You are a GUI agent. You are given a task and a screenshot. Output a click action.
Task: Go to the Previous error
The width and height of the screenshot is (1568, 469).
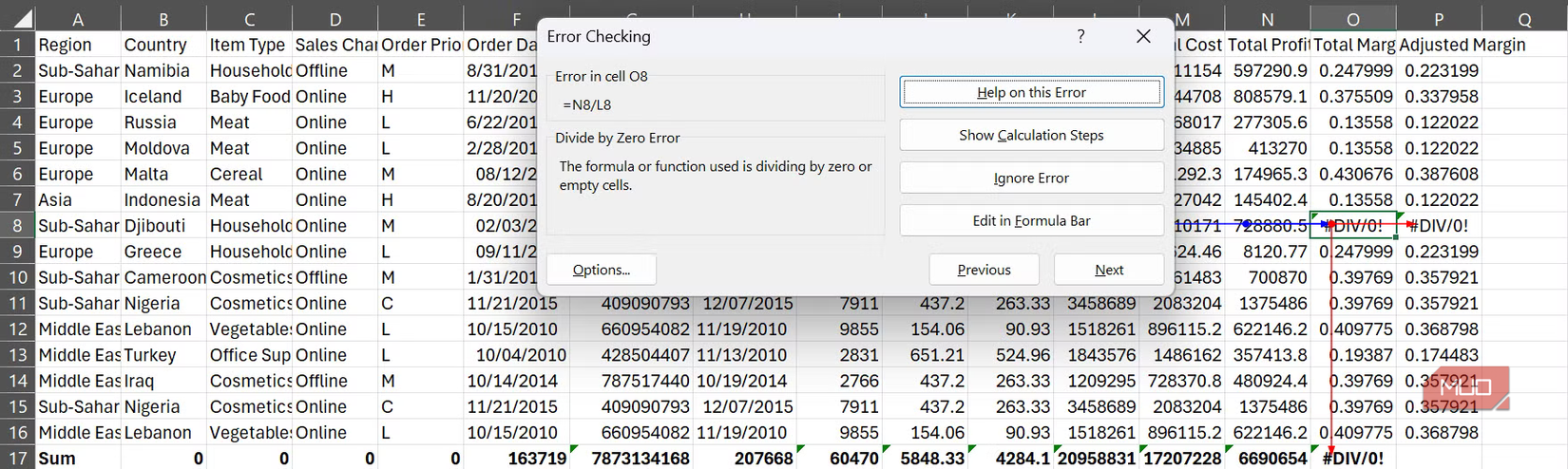point(984,270)
